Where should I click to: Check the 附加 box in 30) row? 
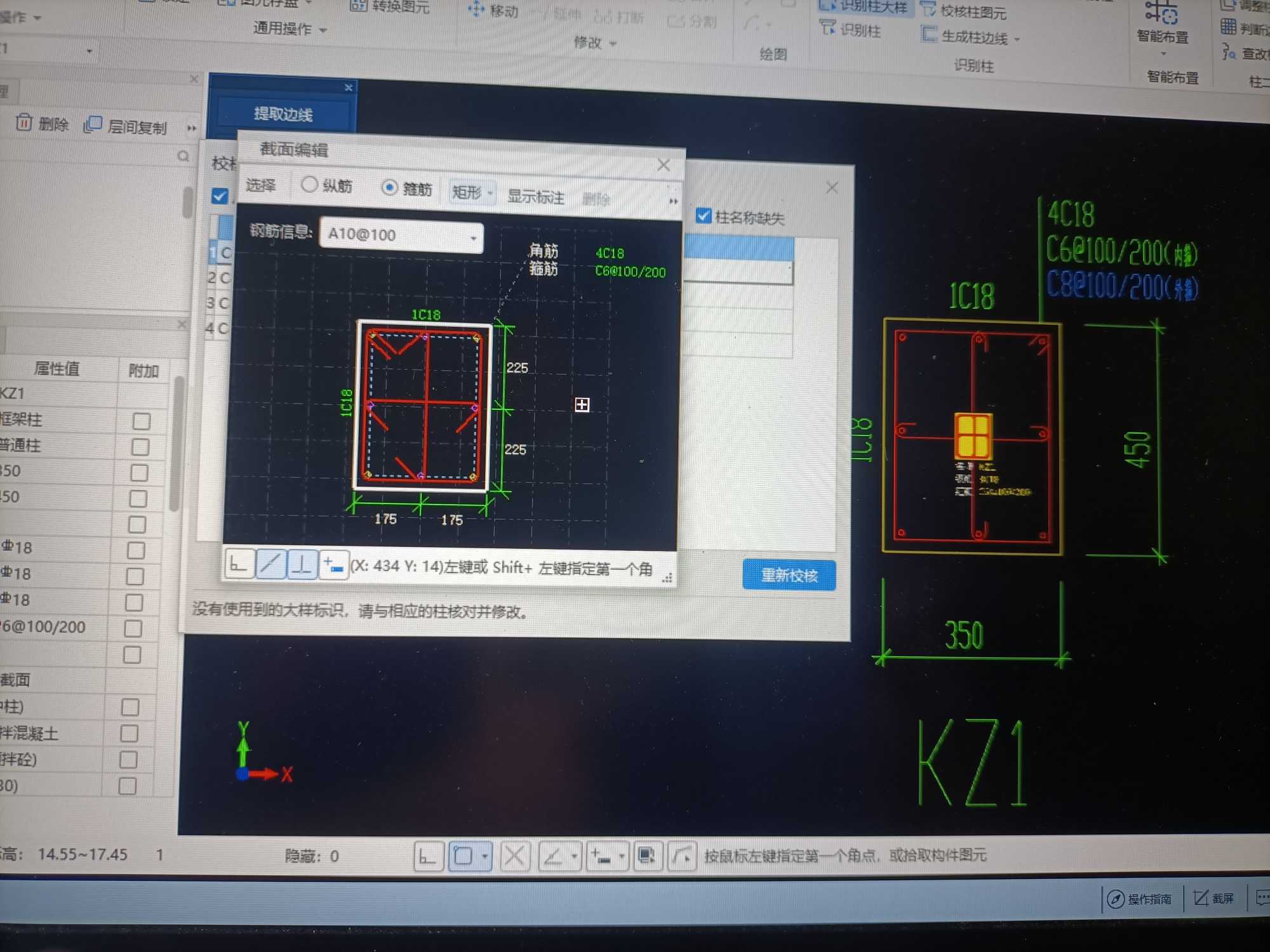tap(128, 786)
